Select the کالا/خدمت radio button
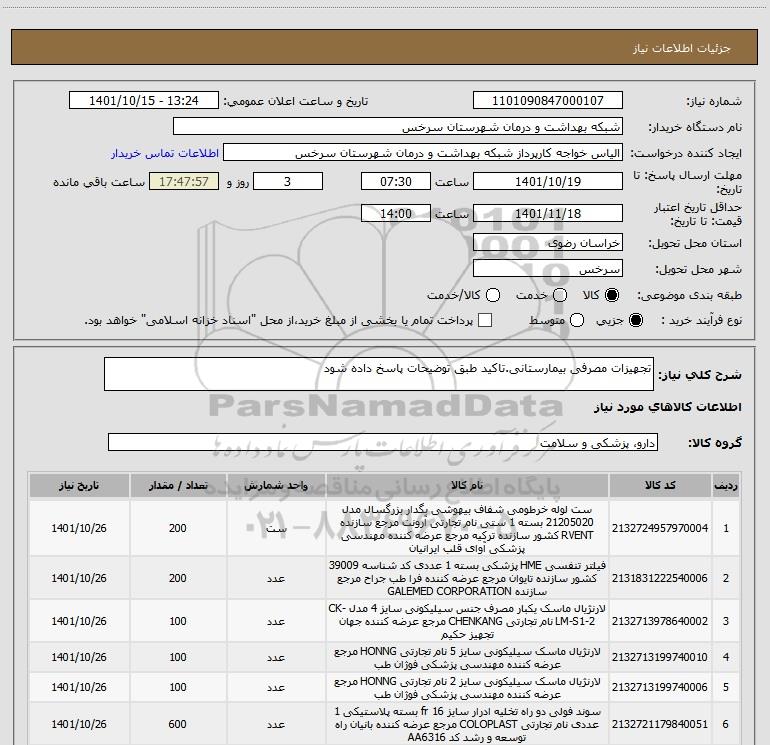The image size is (770, 745). click(x=493, y=295)
